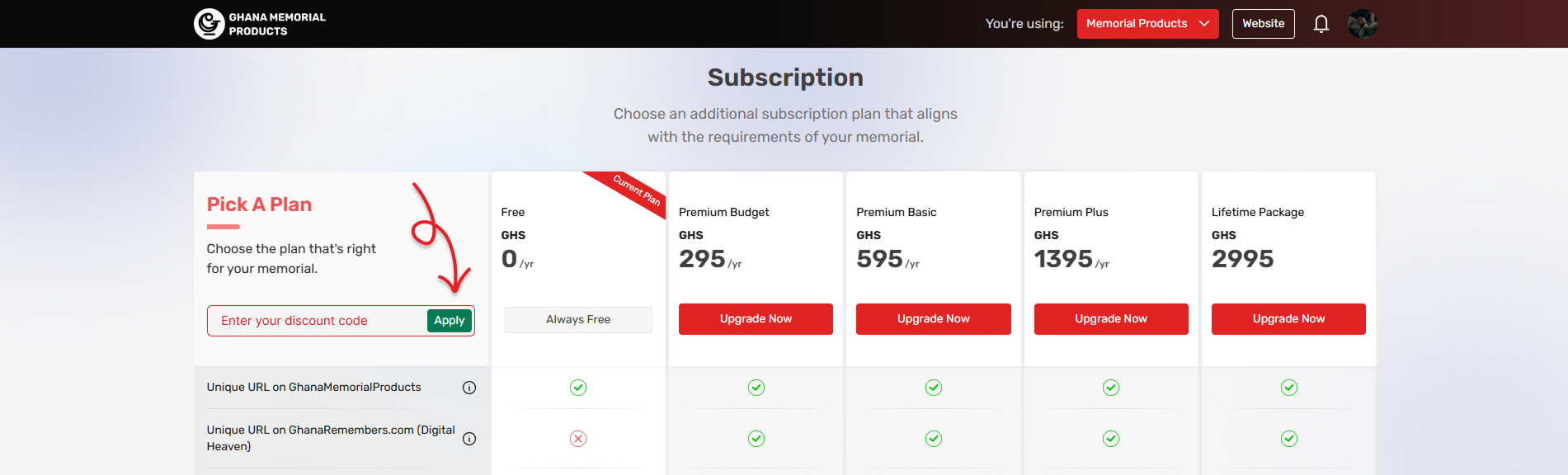Click the Ghana Memorial Products logo
The image size is (1568, 475).
coord(260,24)
